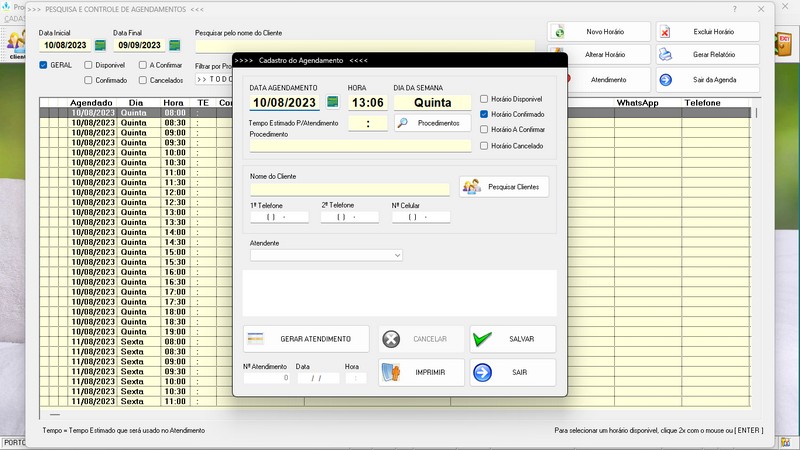Click printer icon on Gerar Relatório
Viewport: 800px width, 450px height.
tap(665, 54)
